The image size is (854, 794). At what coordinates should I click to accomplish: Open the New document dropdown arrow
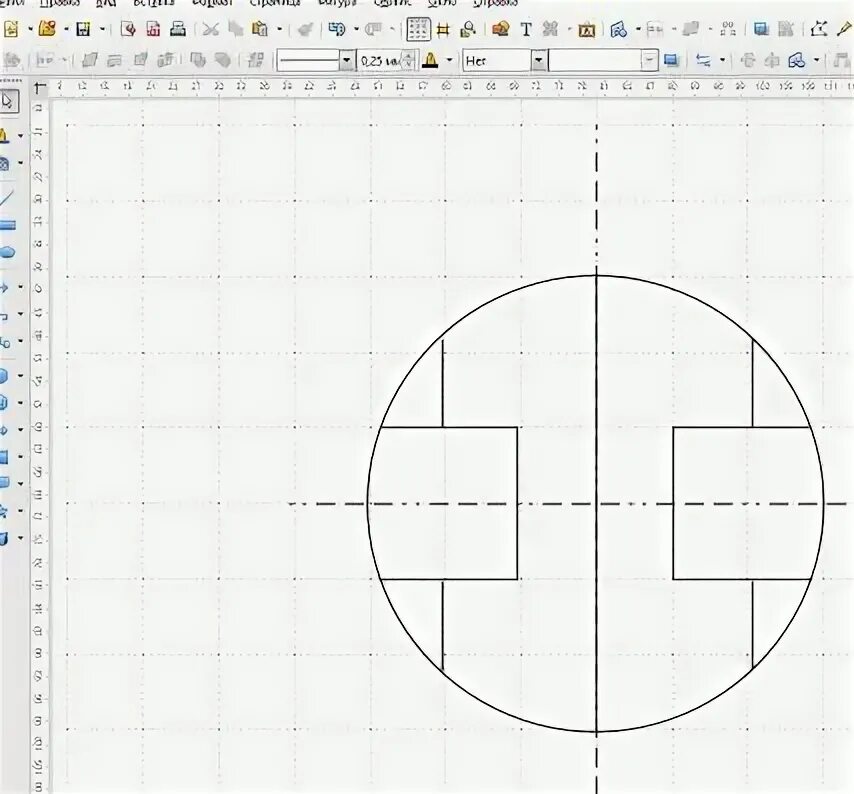pos(30,28)
